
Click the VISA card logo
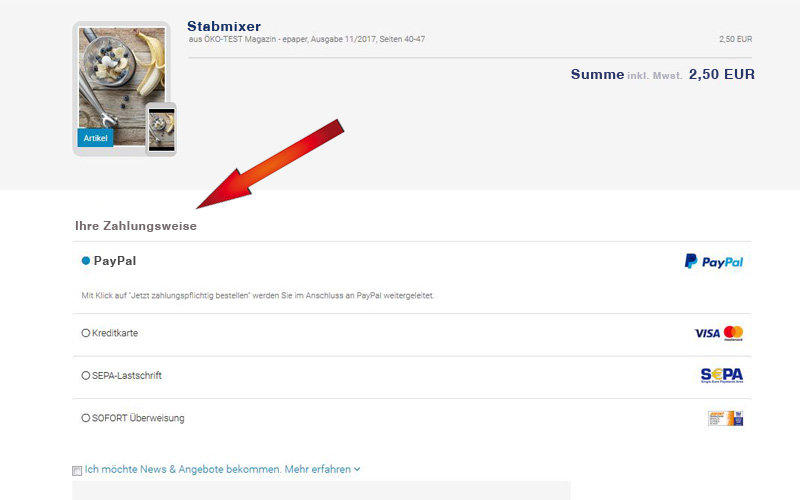[x=707, y=334]
